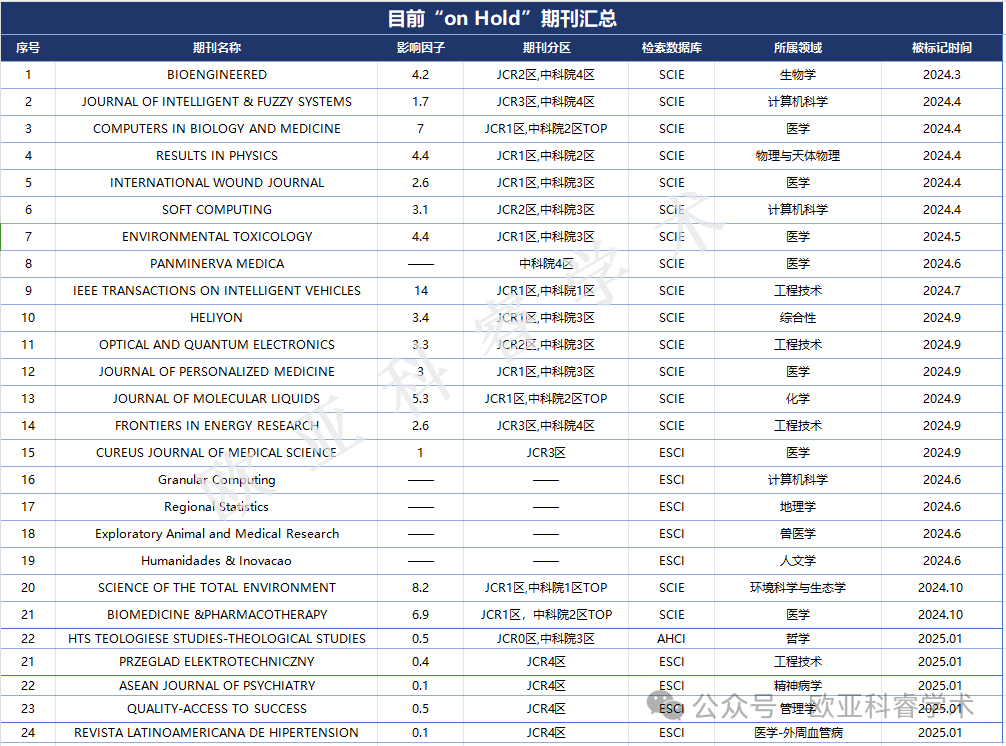Click the Humanidades & Inovacao cell
1006x746 pixels.
(x=217, y=560)
